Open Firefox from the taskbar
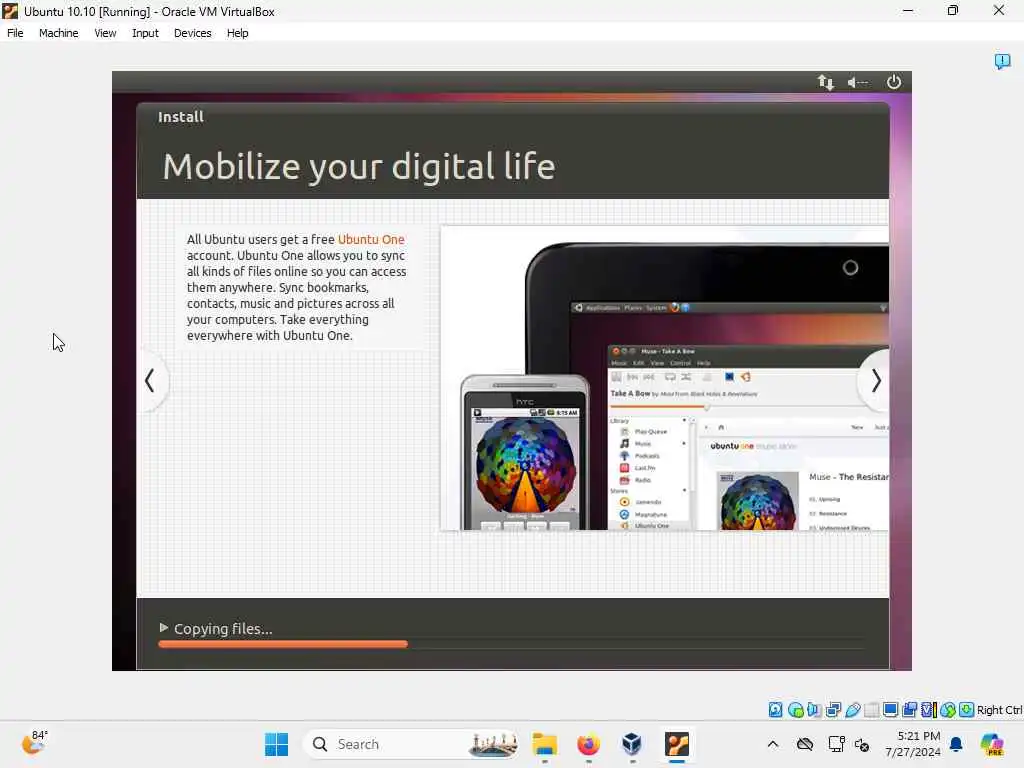 [588, 744]
